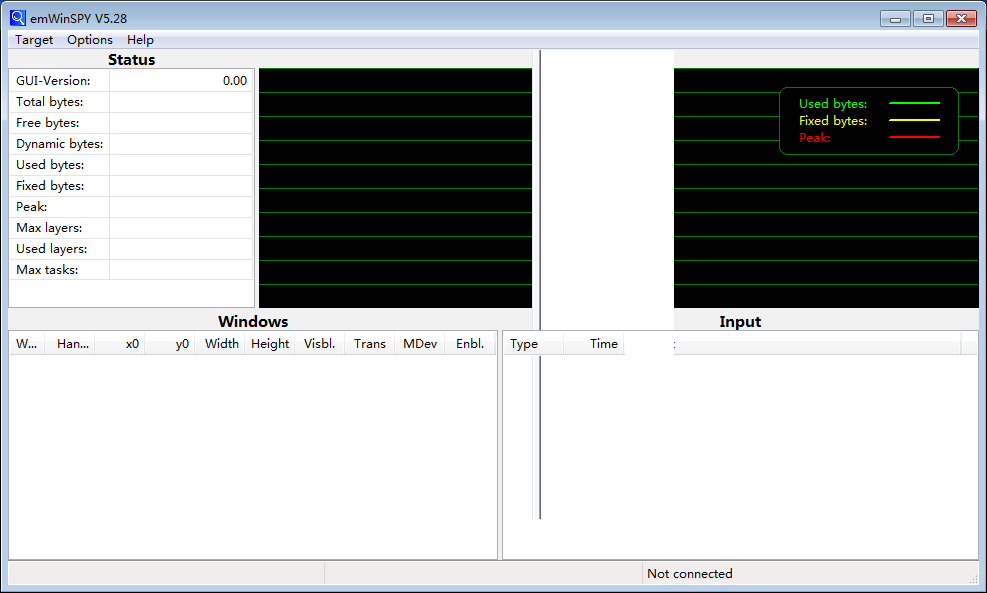
Task: Minimize the emWinSPY window
Action: coord(895,19)
